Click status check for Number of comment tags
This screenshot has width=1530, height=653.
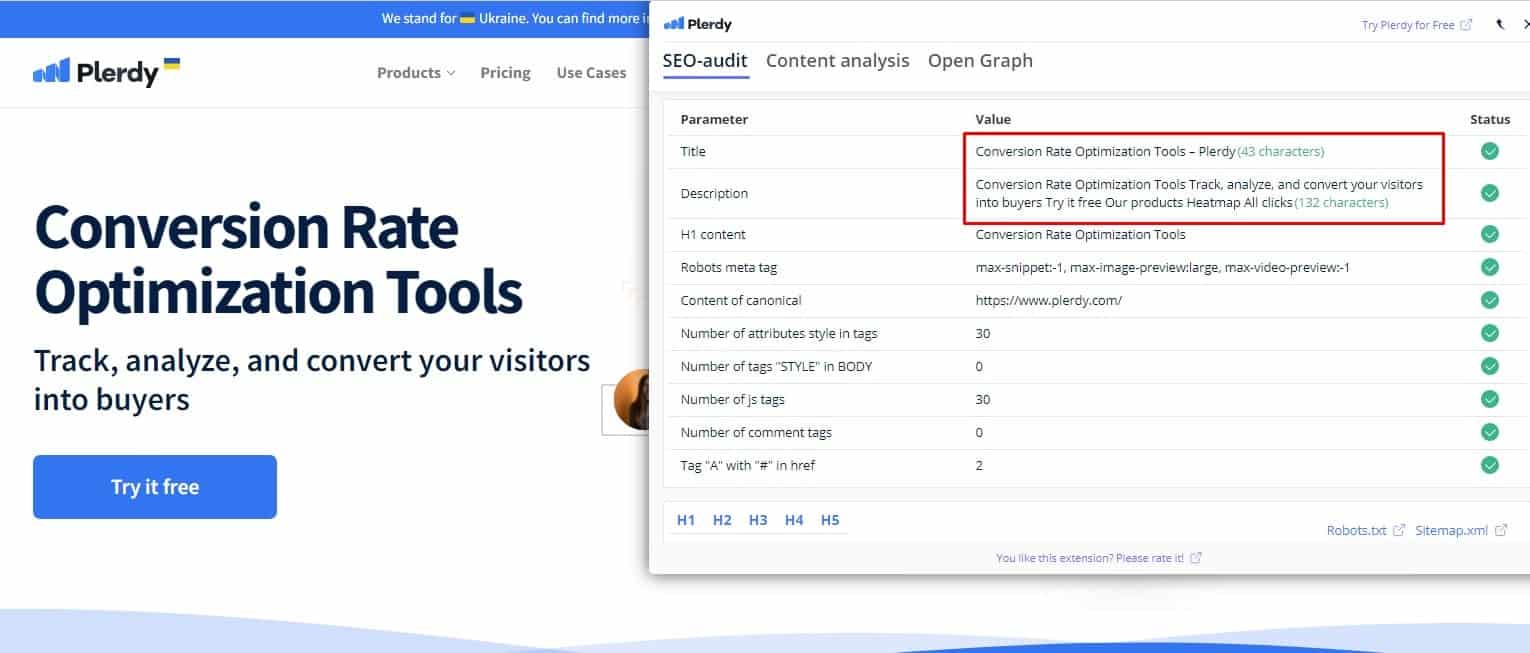1490,432
